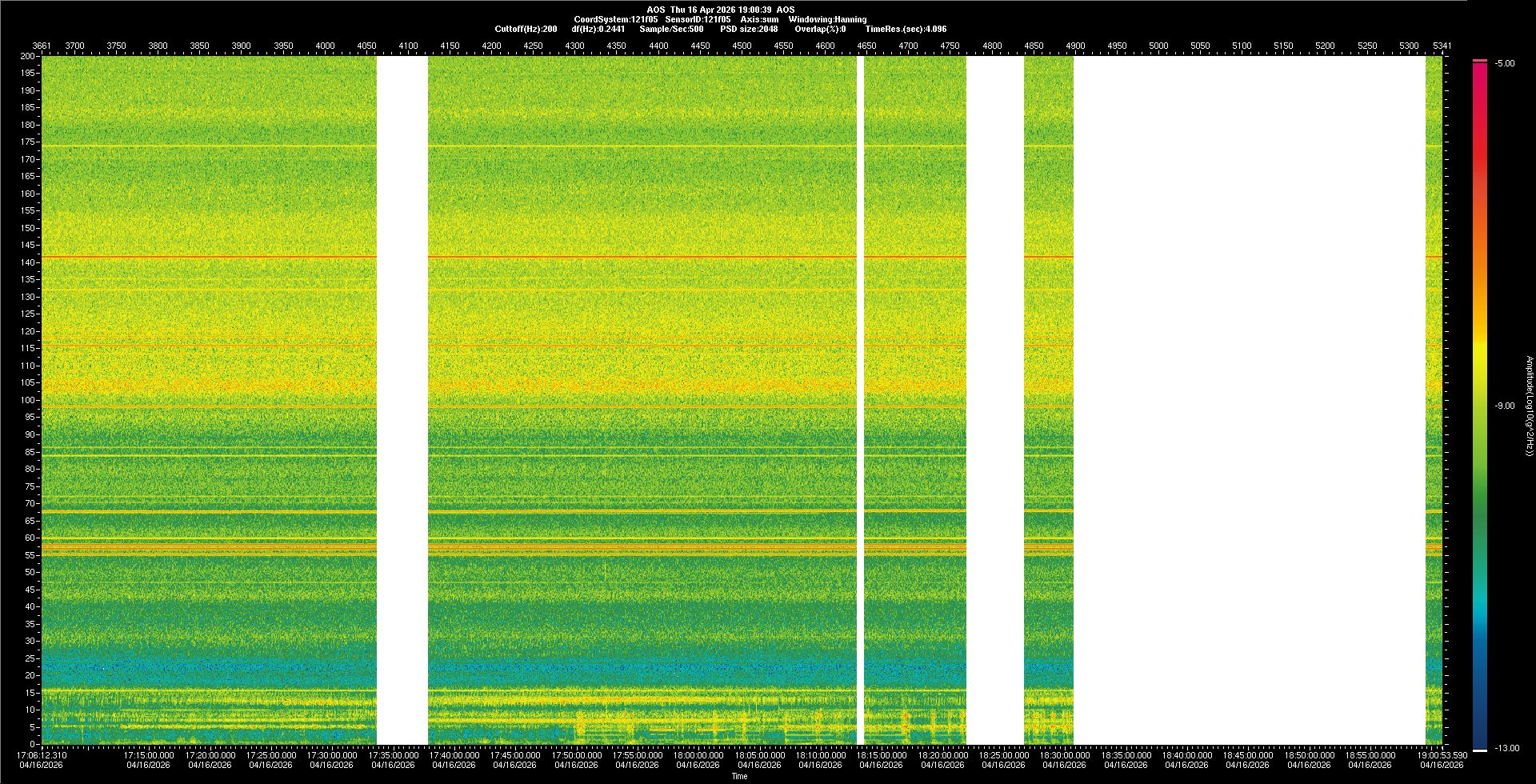
Task: Click the 5341 tick on top axis
Action: [1442, 46]
